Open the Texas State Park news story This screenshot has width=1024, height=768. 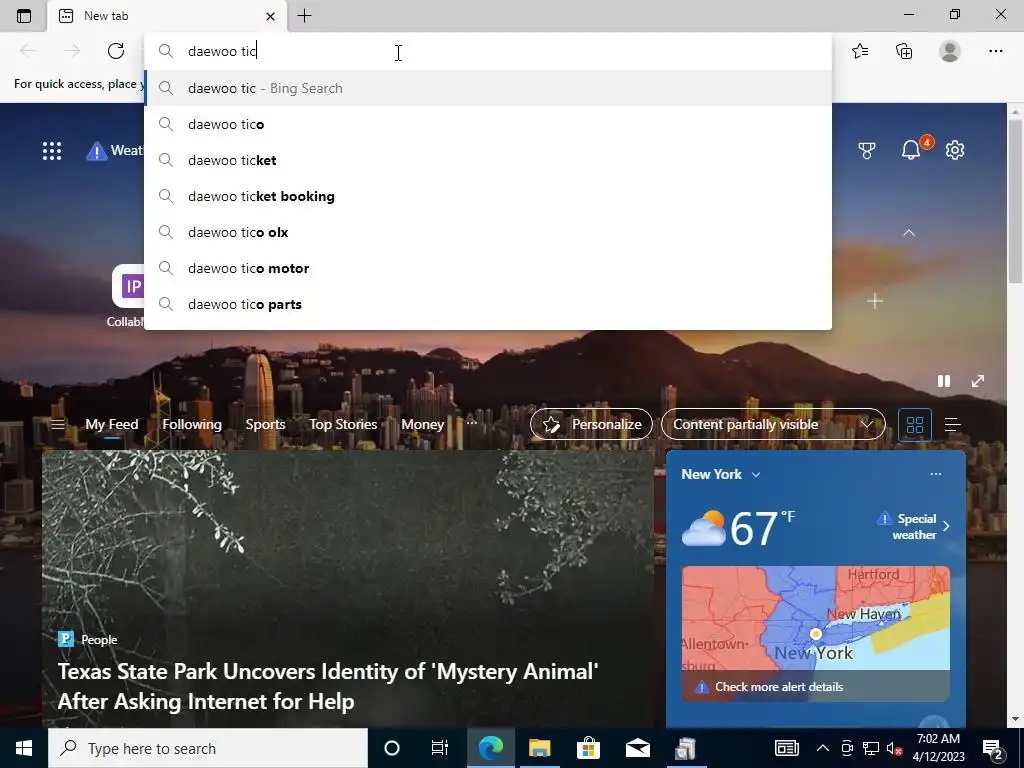pos(328,686)
